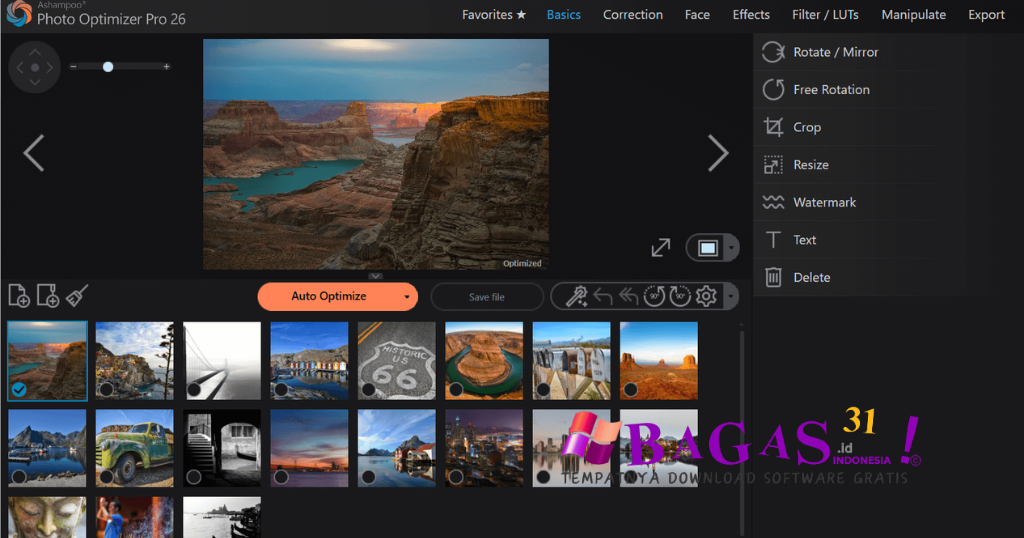Open the Auto Optimize dropdown arrow

[x=407, y=297]
